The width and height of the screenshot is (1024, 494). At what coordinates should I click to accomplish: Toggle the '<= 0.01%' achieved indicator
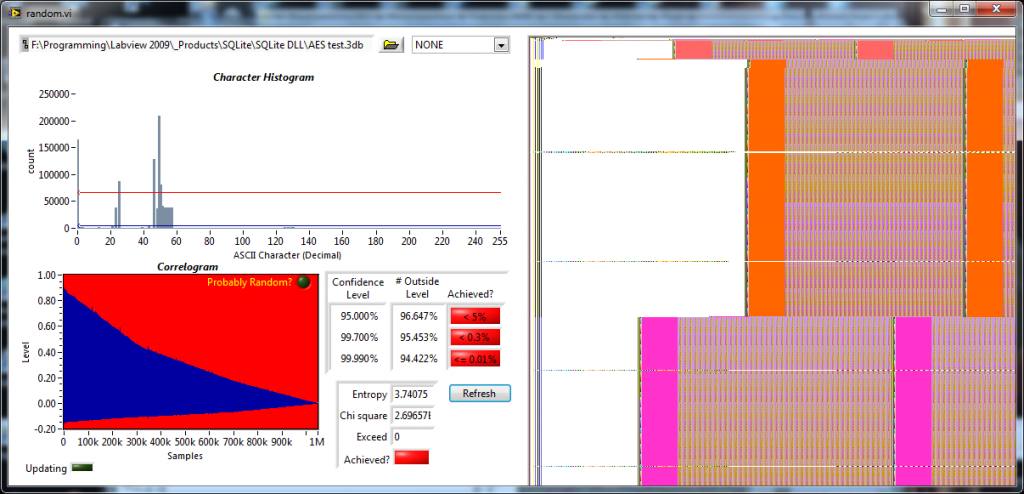(475, 358)
